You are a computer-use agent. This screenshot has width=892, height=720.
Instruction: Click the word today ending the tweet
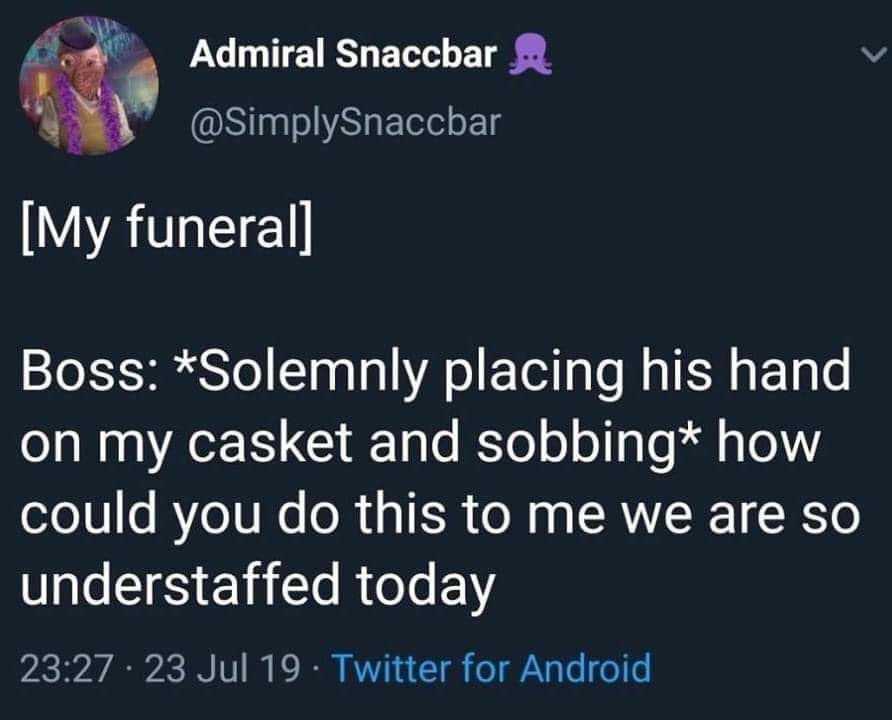coord(426,587)
